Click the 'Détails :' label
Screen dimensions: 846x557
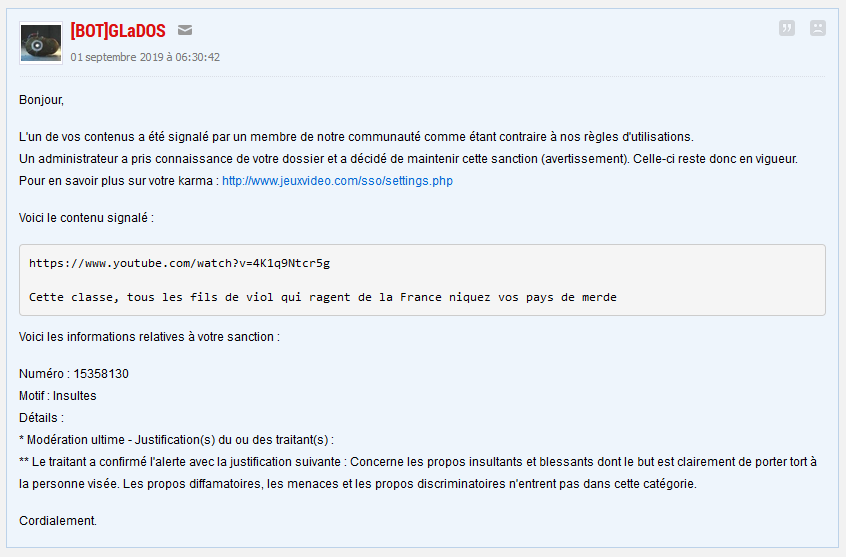[41, 418]
